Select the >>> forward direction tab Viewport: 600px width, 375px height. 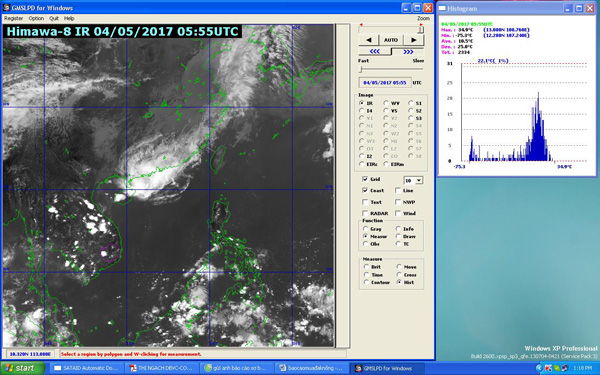click(408, 52)
